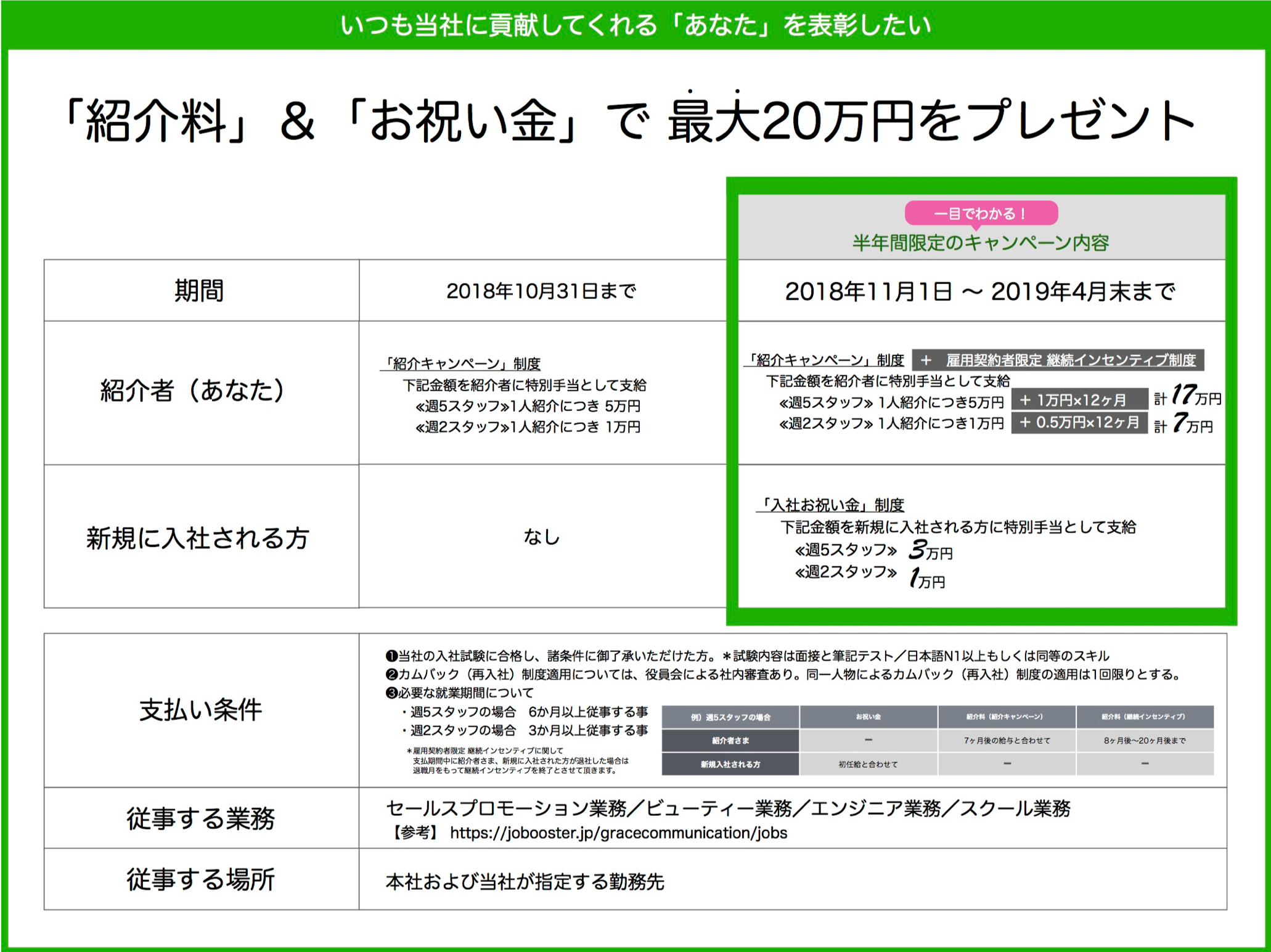This screenshot has width=1271, height=952.
Task: Click the underlined 「入社お祝い金」制度 heading
Action: 831,505
